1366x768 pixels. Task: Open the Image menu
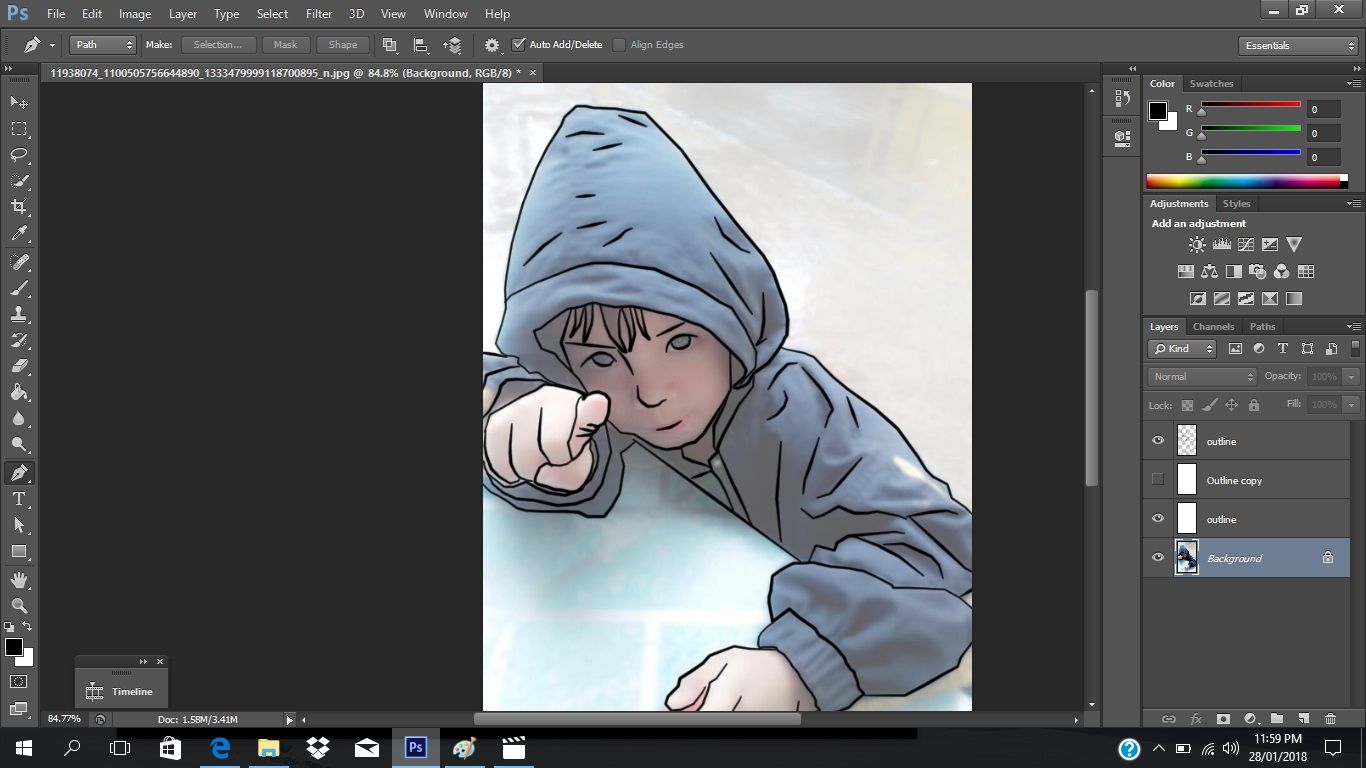pos(135,14)
